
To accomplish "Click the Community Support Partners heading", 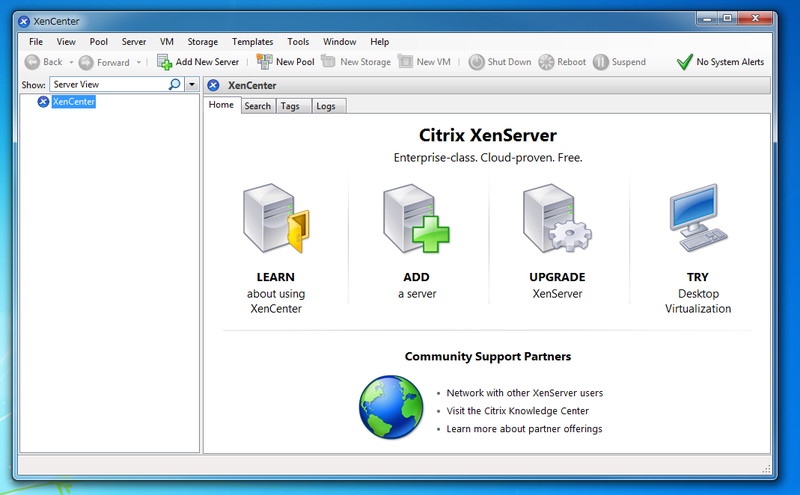I will tap(488, 357).
